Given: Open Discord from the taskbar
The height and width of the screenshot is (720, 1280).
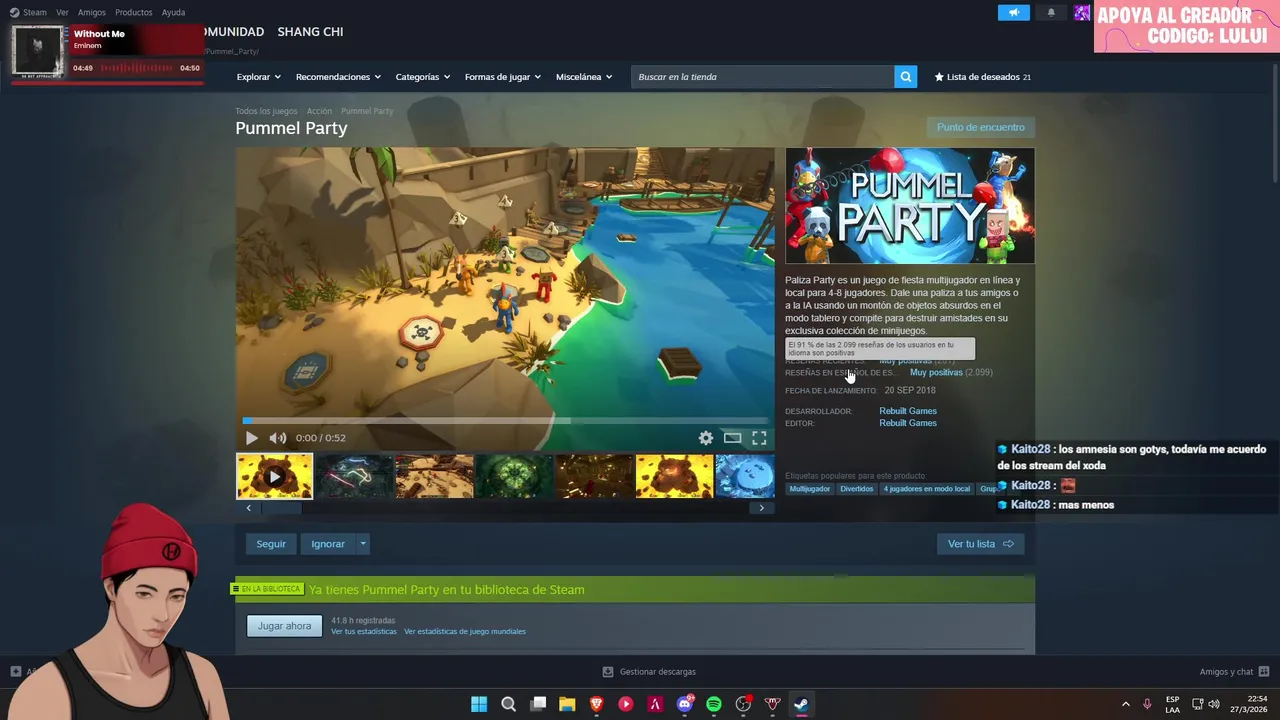Looking at the screenshot, I should click(x=684, y=704).
